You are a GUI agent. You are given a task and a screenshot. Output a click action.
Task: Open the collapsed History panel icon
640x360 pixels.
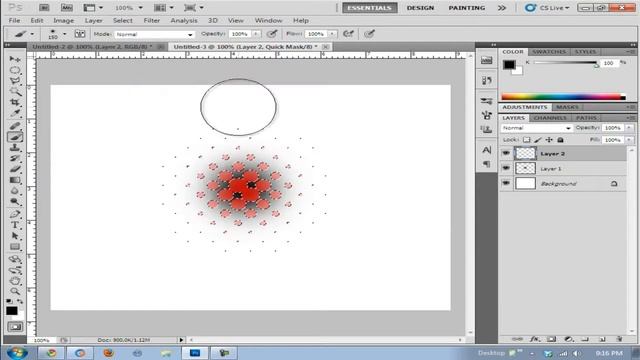pyautogui.click(x=486, y=80)
